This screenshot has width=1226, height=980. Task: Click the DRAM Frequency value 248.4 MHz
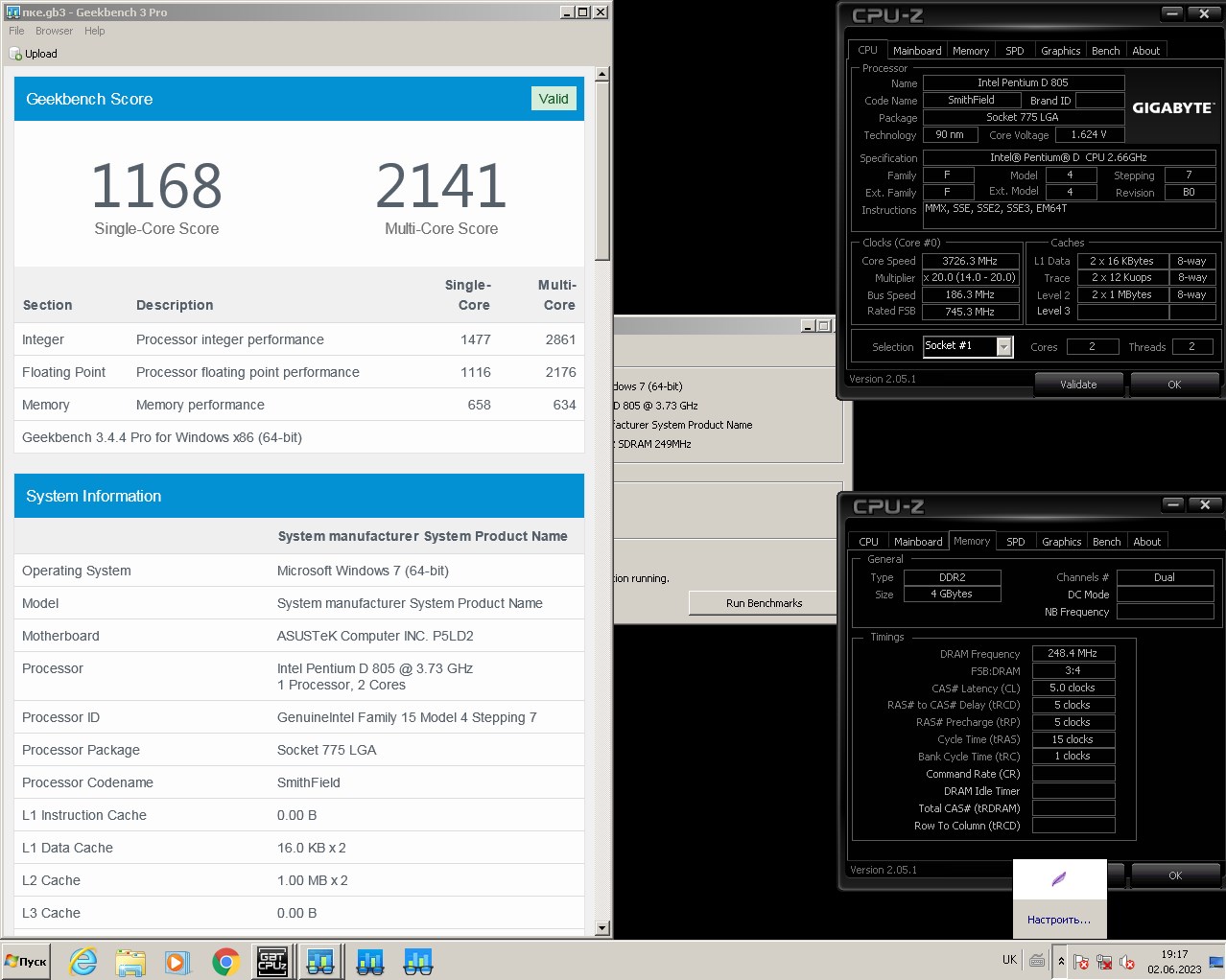pos(1073,653)
